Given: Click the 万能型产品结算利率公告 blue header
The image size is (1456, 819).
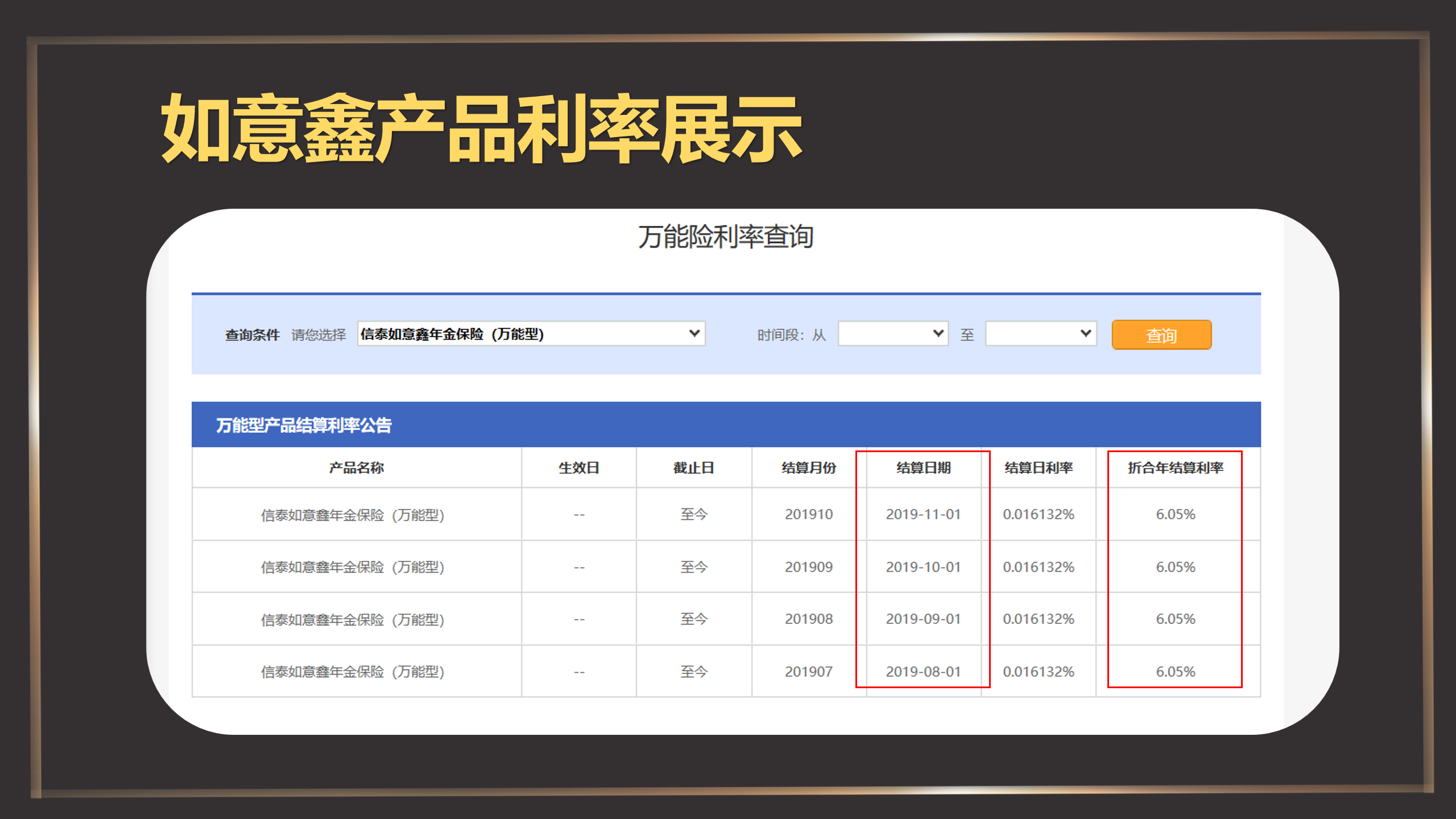Looking at the screenshot, I should (304, 425).
